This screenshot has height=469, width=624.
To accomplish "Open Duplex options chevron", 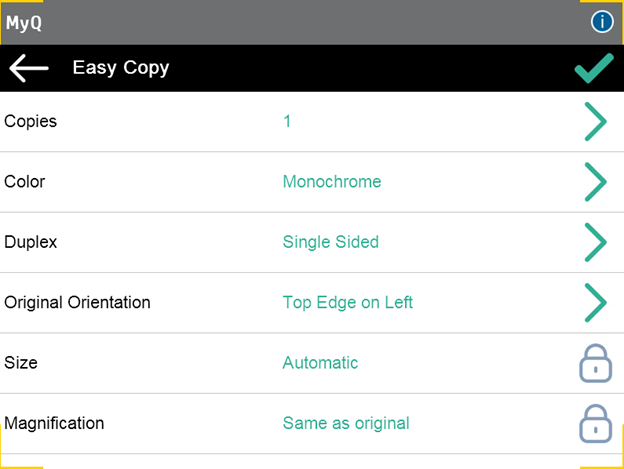I will [x=594, y=242].
